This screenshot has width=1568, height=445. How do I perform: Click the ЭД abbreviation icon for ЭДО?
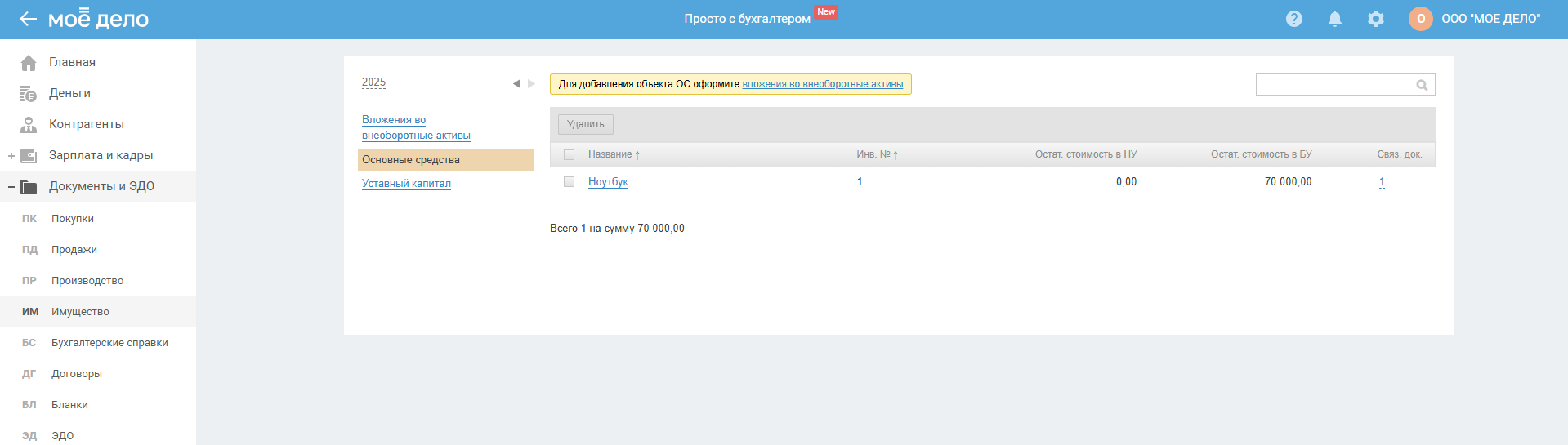[29, 436]
